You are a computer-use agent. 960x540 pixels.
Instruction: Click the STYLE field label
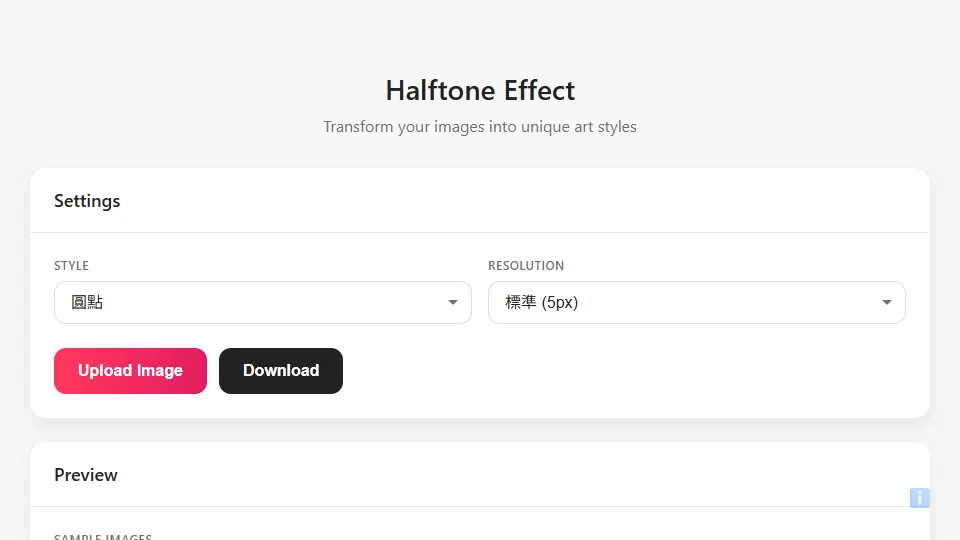[x=71, y=266]
